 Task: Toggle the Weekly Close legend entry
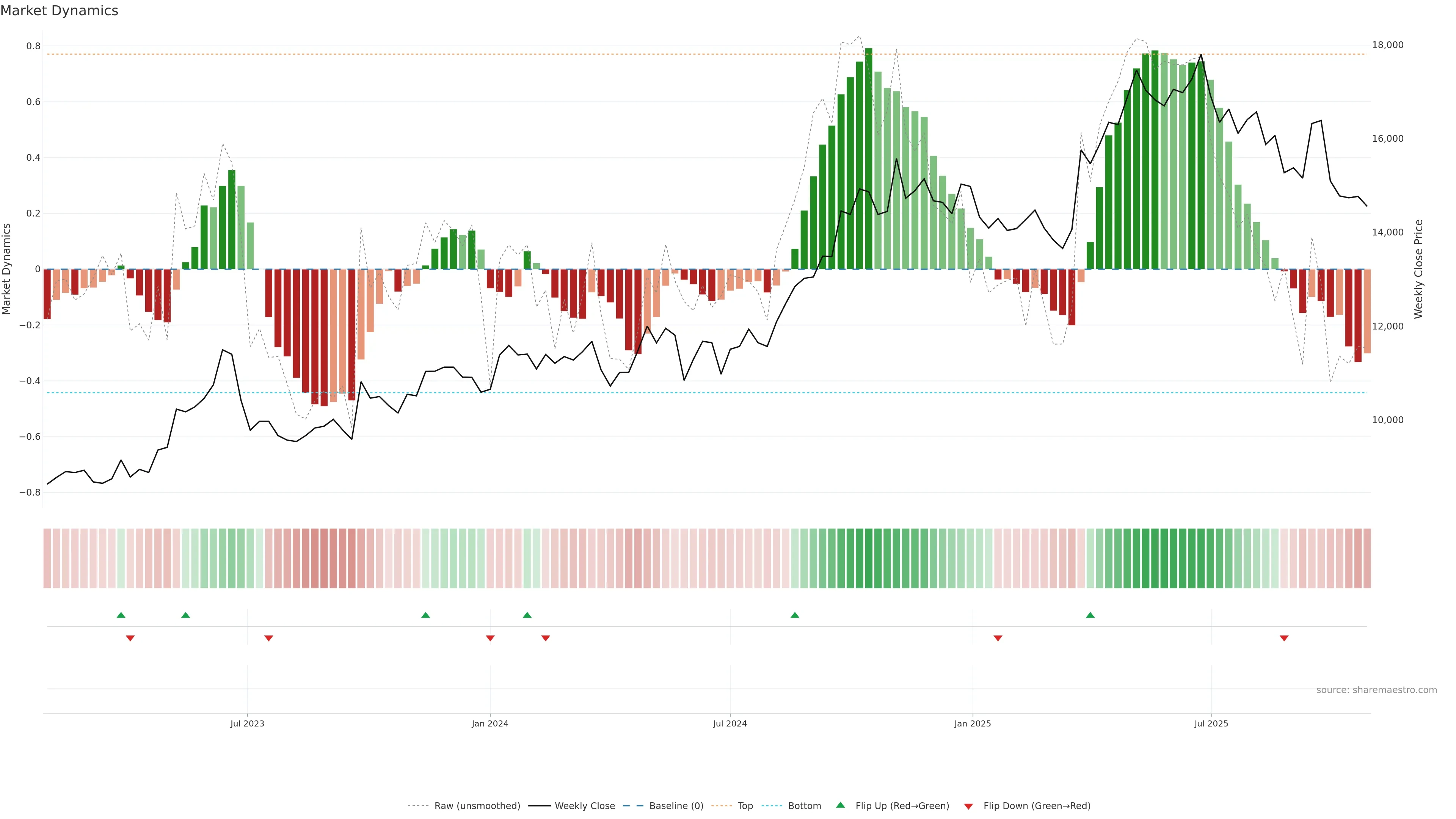pyautogui.click(x=584, y=805)
